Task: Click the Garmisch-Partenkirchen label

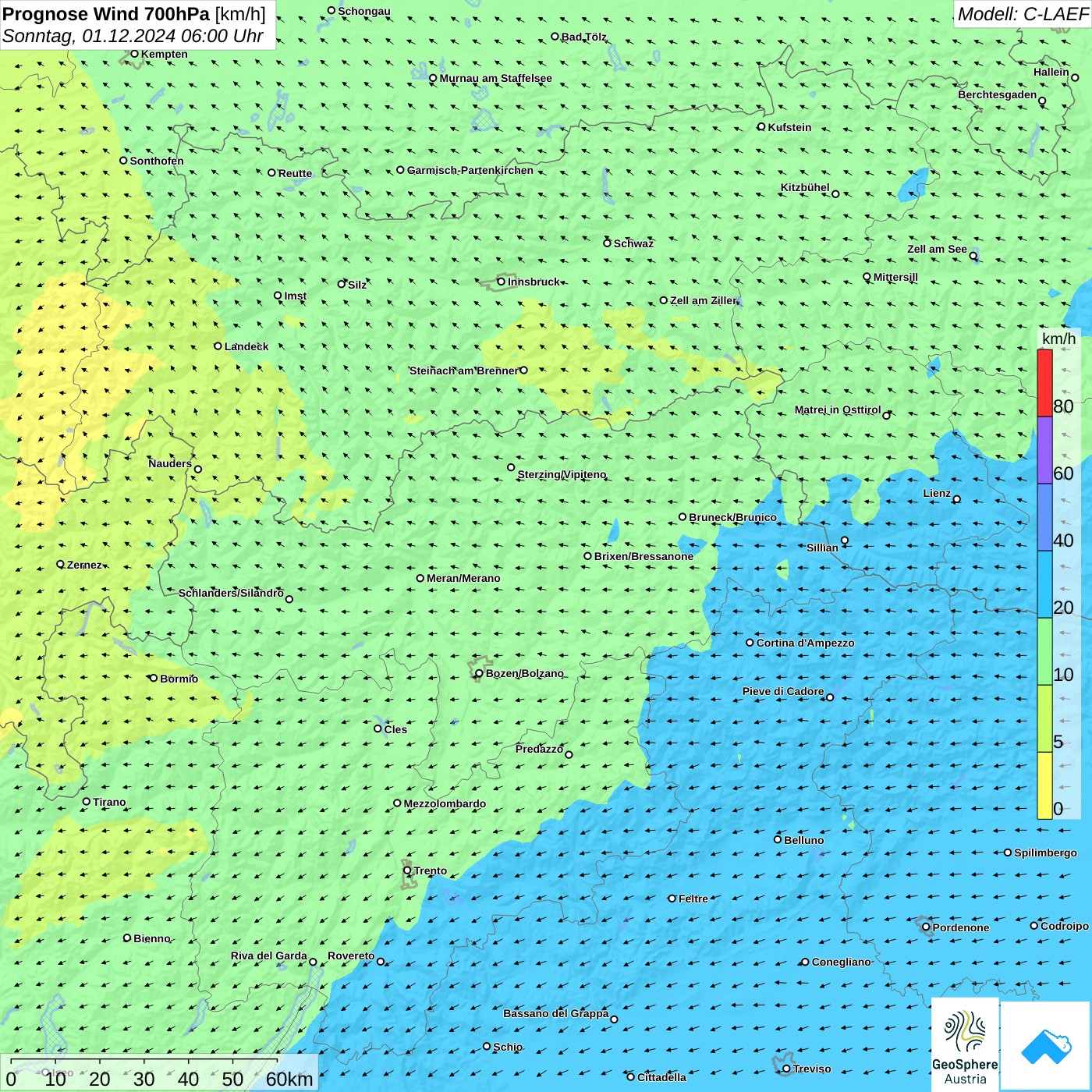Action: click(470, 170)
